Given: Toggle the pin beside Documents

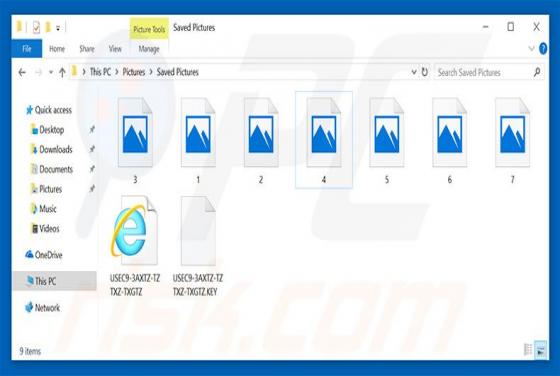Looking at the screenshot, I should [92, 169].
